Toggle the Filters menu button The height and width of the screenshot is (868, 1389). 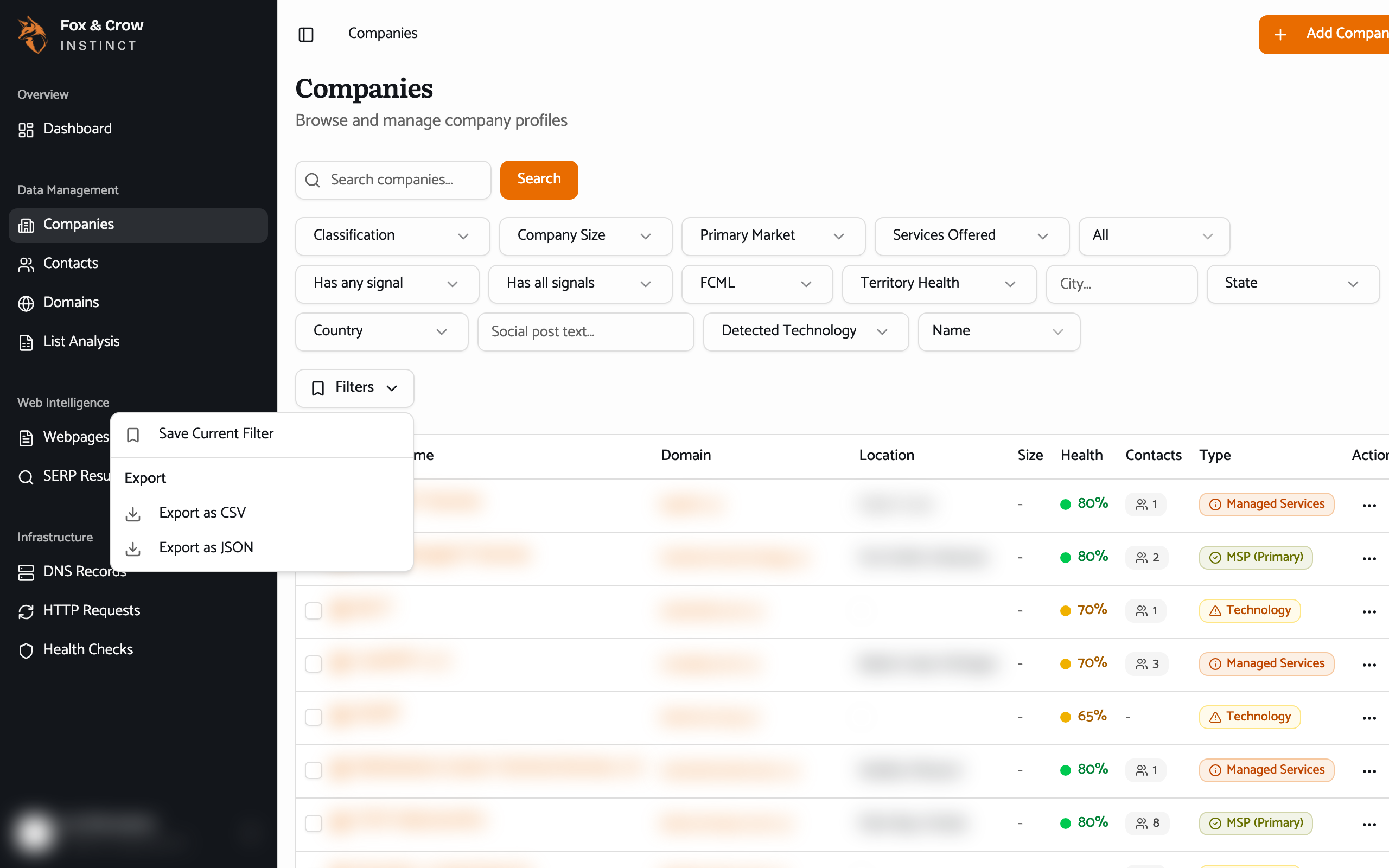[x=354, y=388]
